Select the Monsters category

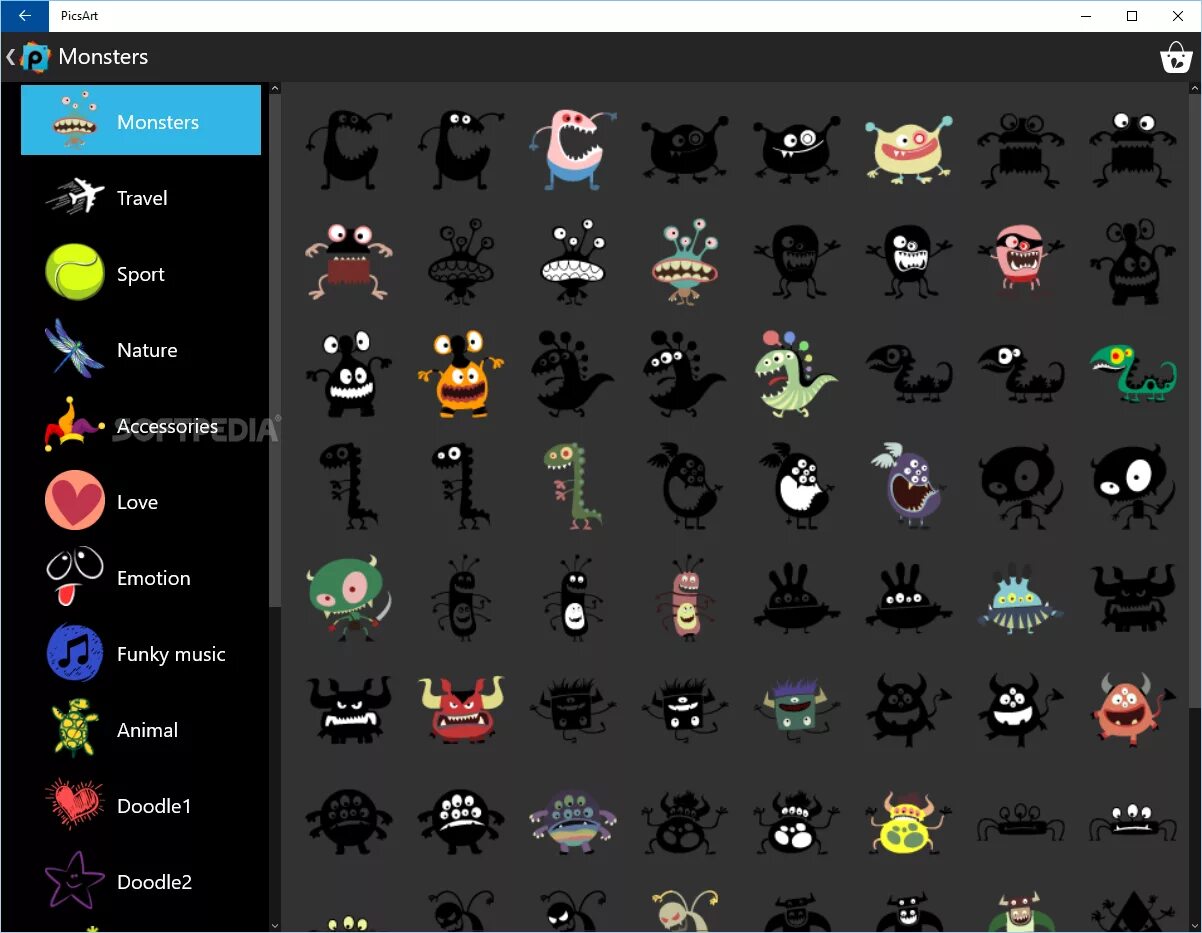[x=141, y=120]
